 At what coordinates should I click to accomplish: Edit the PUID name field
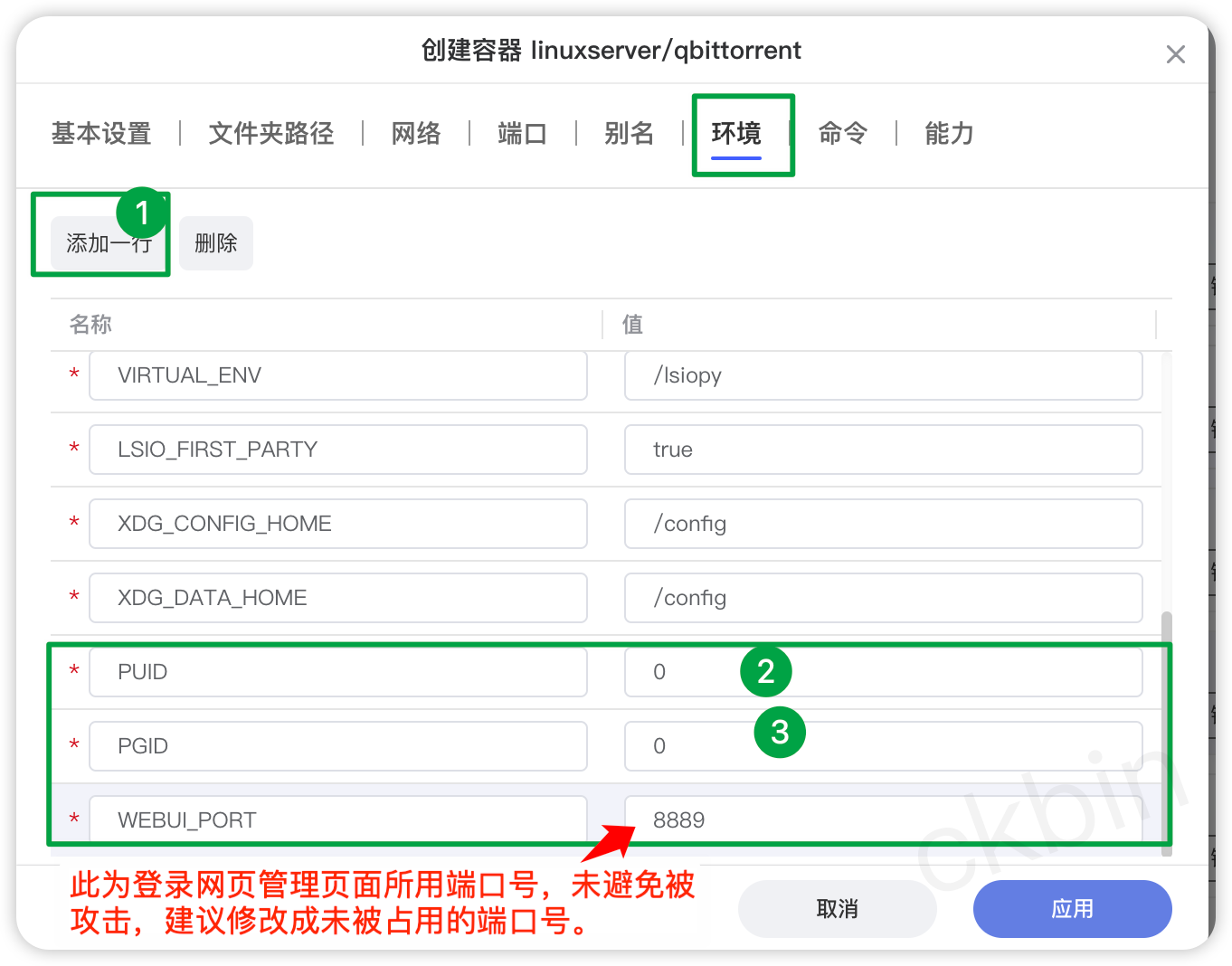pos(338,672)
